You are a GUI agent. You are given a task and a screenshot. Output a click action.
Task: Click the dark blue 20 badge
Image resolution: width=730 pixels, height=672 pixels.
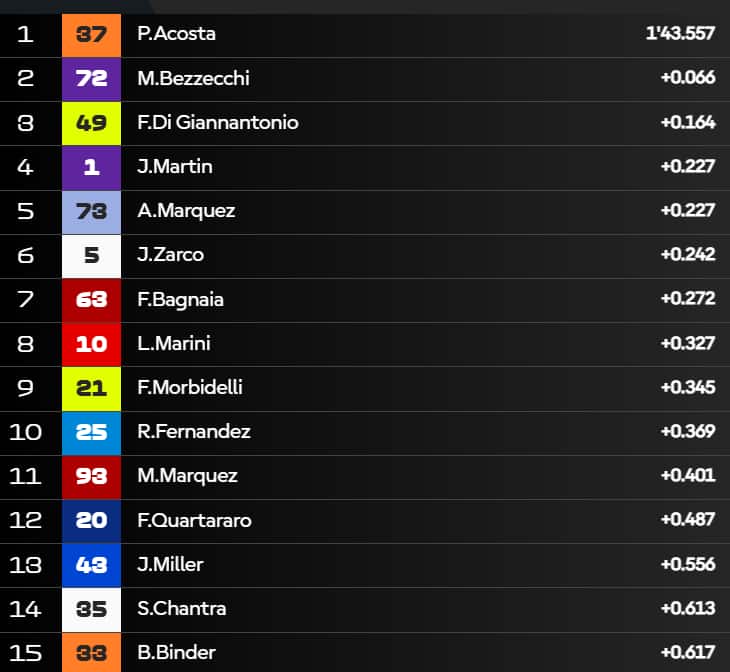pyautogui.click(x=91, y=520)
